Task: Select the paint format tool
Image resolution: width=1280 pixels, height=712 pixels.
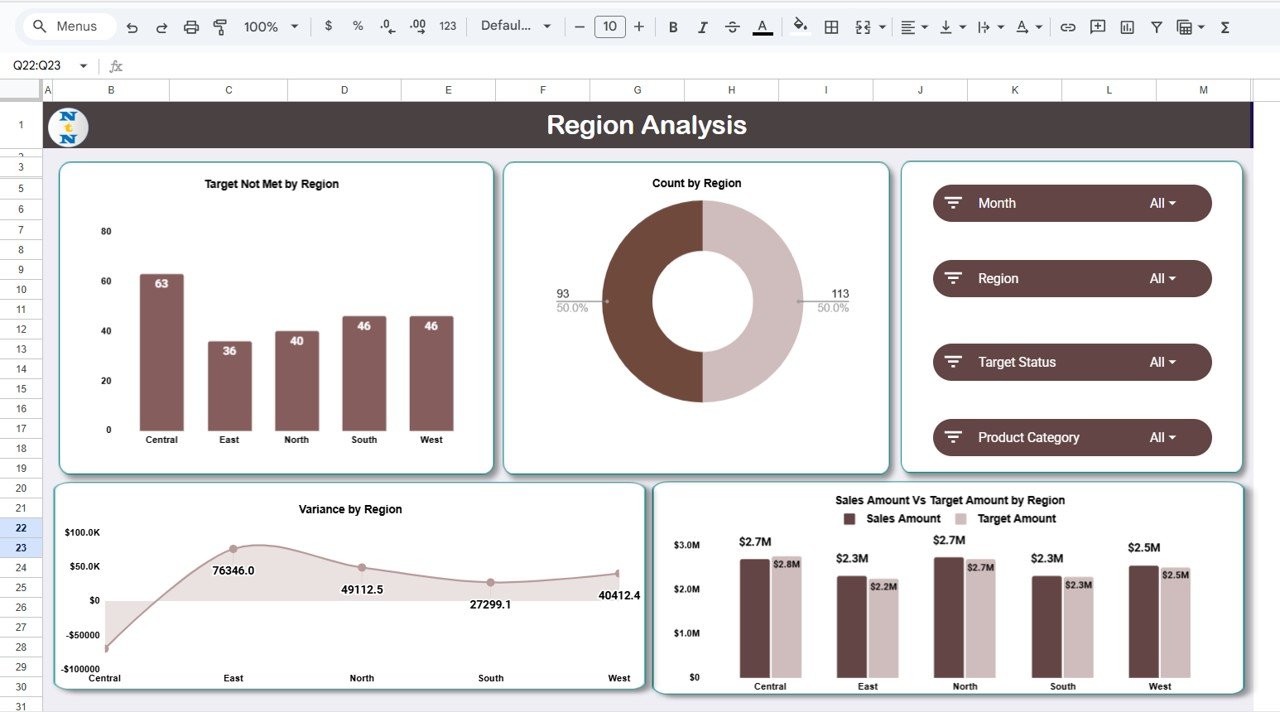Action: coord(219,26)
